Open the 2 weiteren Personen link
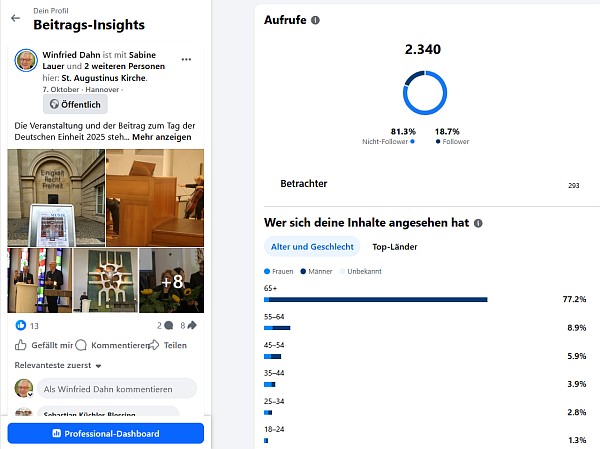 pyautogui.click(x=125, y=66)
